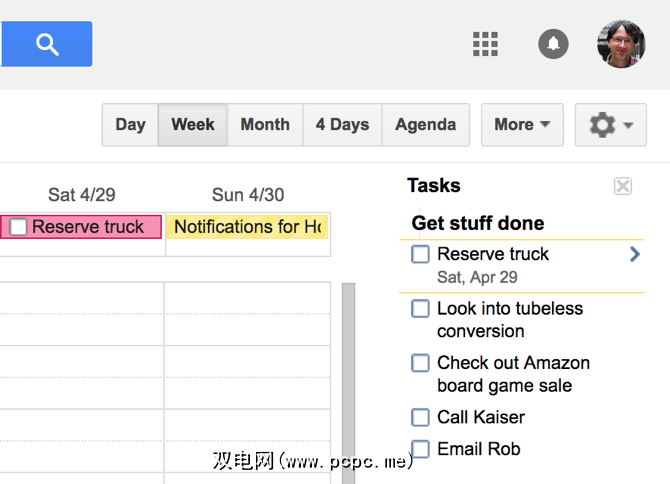Viewport: 670px width, 484px height.
Task: Switch to Day view
Action: (130, 125)
